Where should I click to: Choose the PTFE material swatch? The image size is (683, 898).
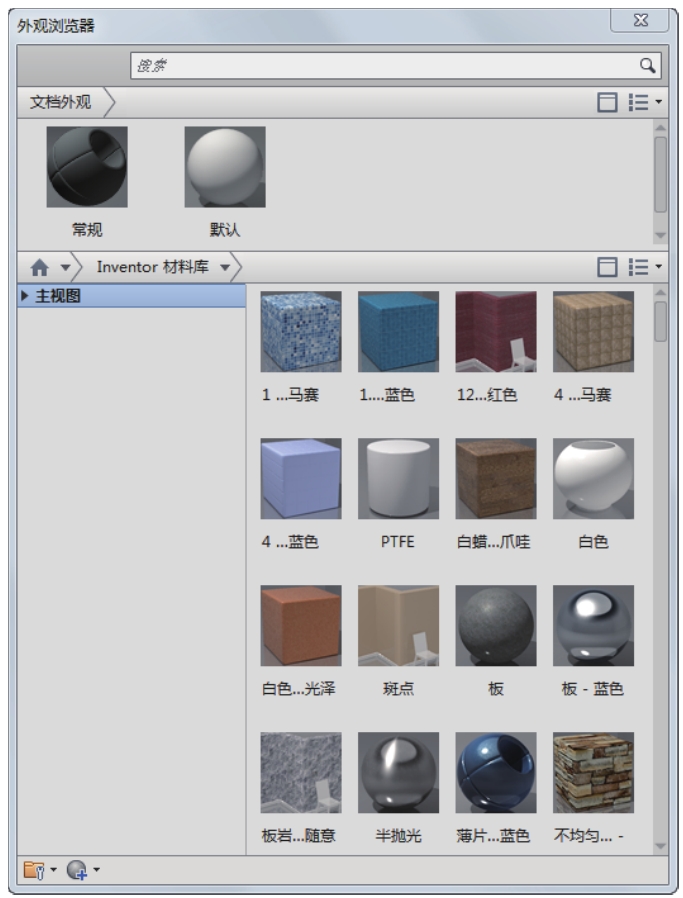(x=398, y=478)
